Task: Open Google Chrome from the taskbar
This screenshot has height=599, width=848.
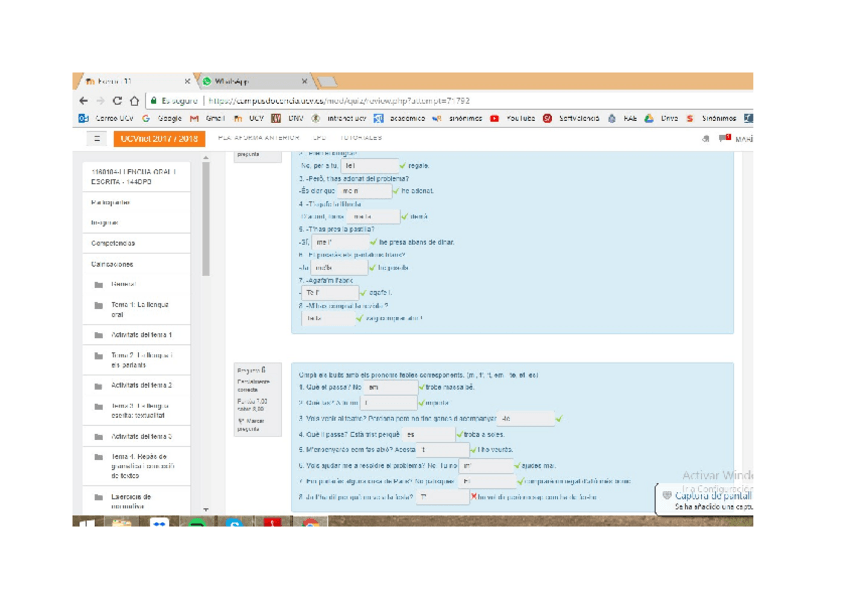Action: coord(310,522)
